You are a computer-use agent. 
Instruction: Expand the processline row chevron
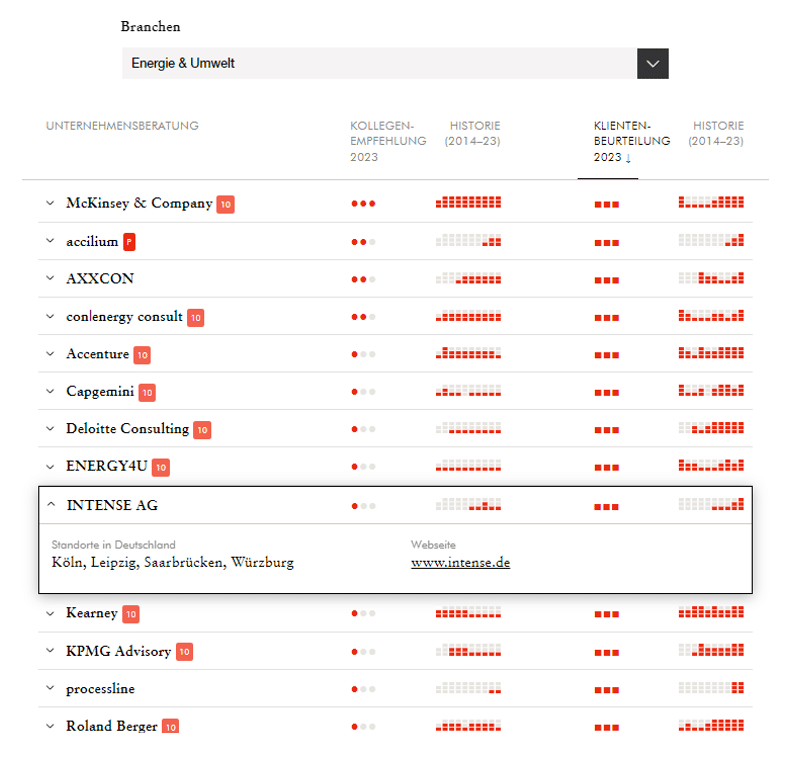[50, 689]
